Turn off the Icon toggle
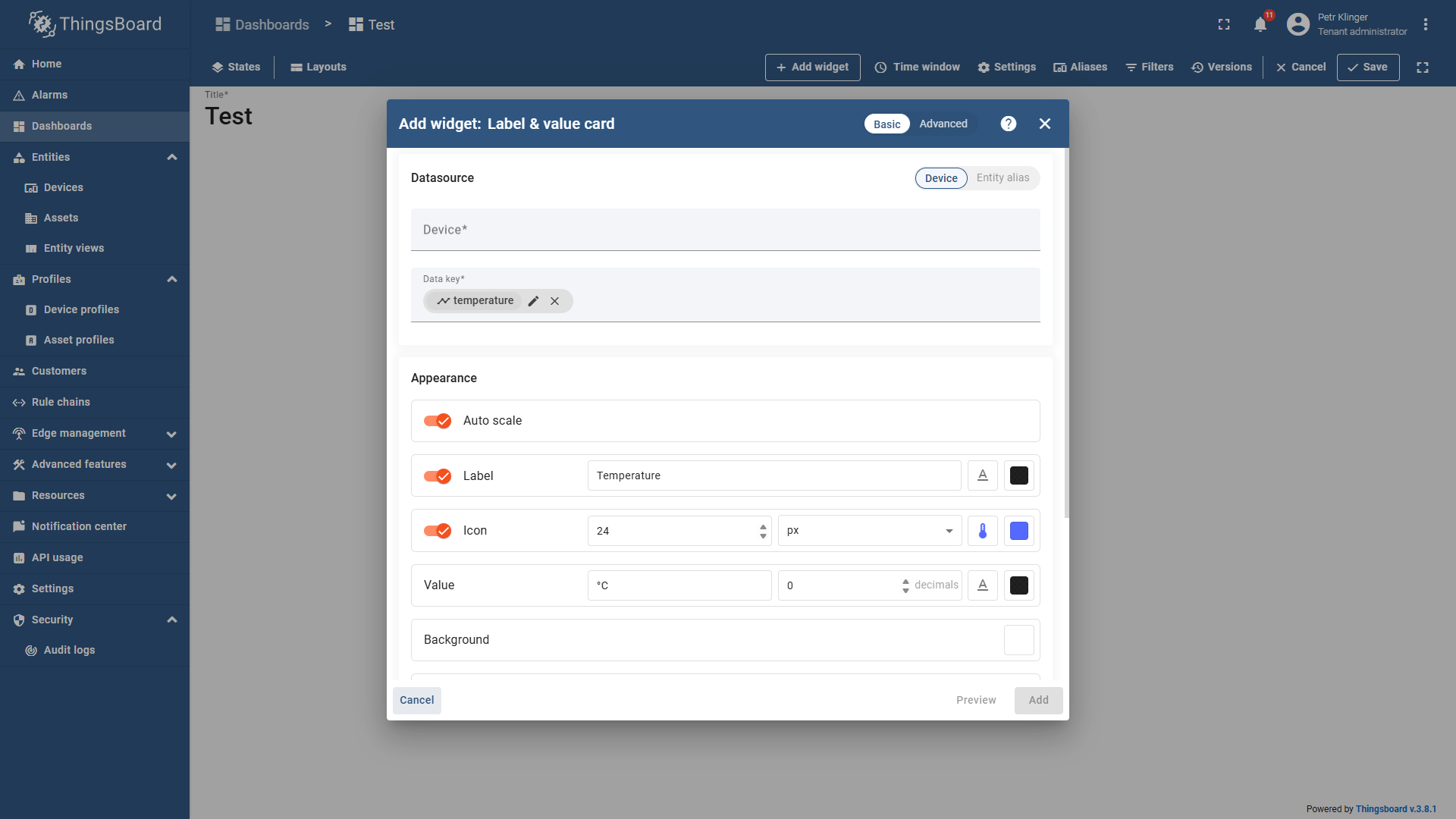 (x=437, y=531)
